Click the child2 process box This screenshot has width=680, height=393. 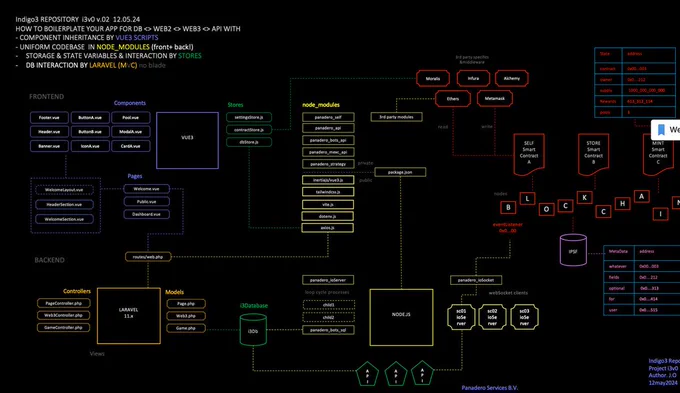pyautogui.click(x=329, y=318)
